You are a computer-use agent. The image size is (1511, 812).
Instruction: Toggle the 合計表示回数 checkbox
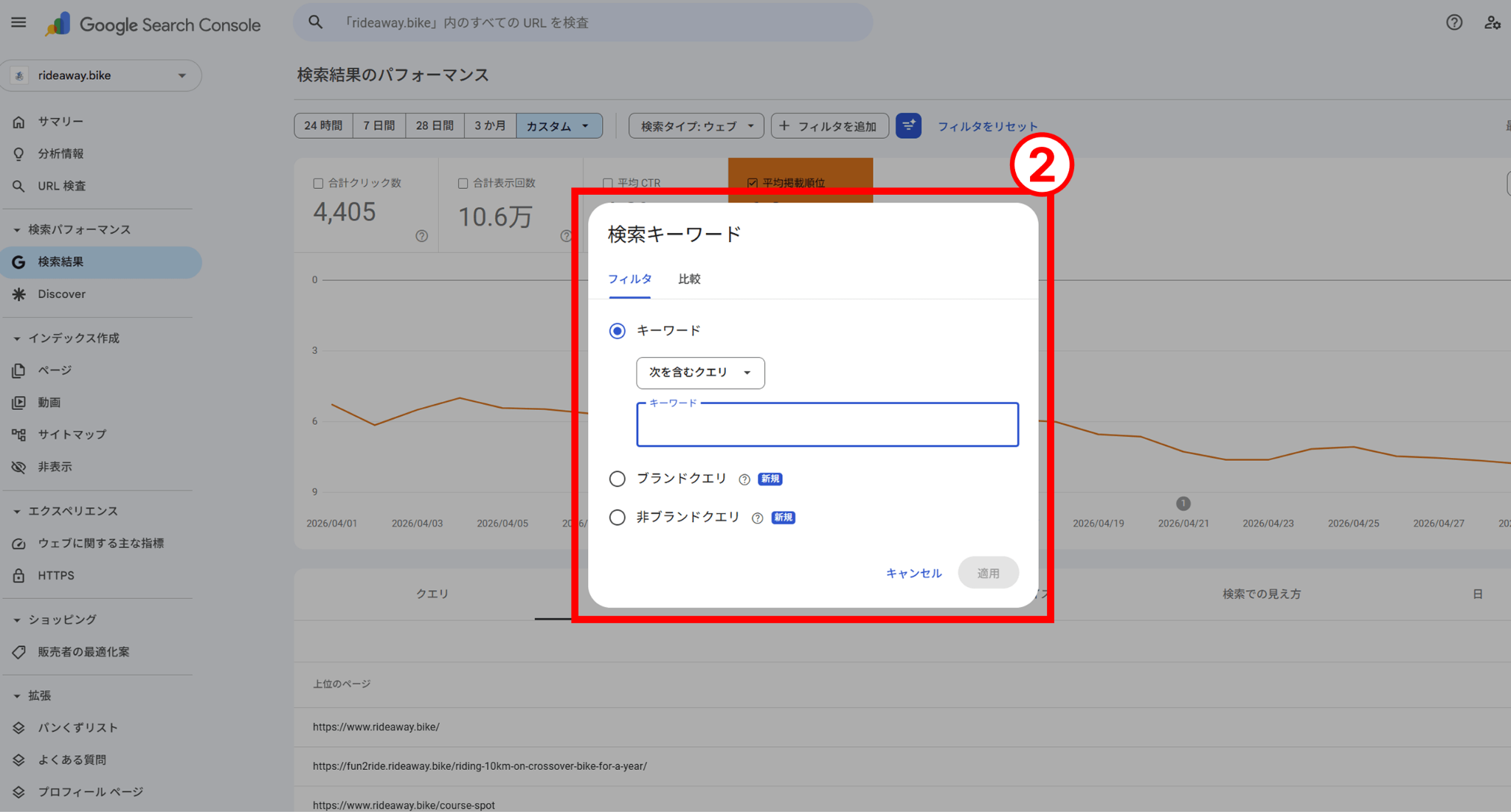click(463, 183)
